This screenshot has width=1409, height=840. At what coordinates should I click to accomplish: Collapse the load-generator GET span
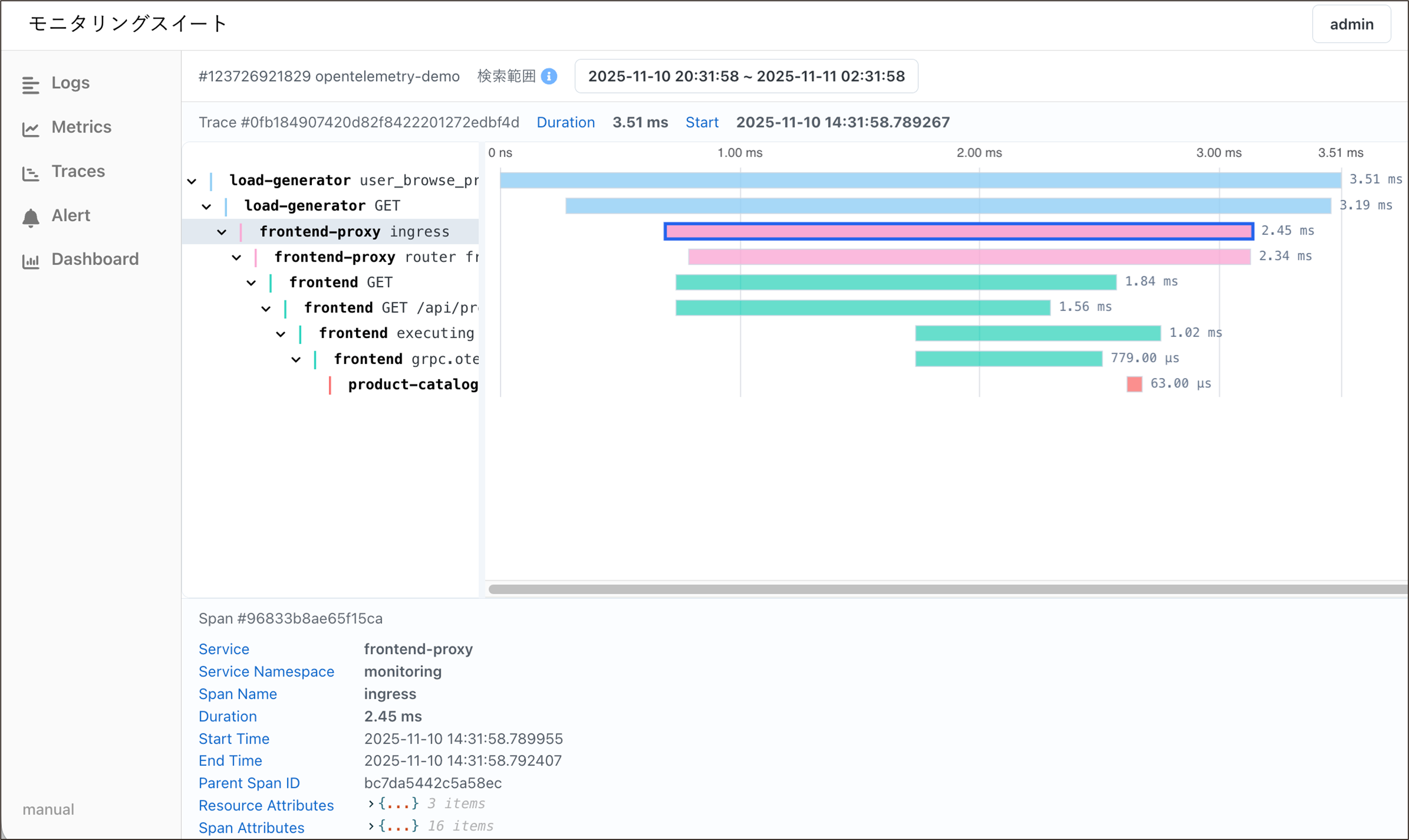coord(207,207)
